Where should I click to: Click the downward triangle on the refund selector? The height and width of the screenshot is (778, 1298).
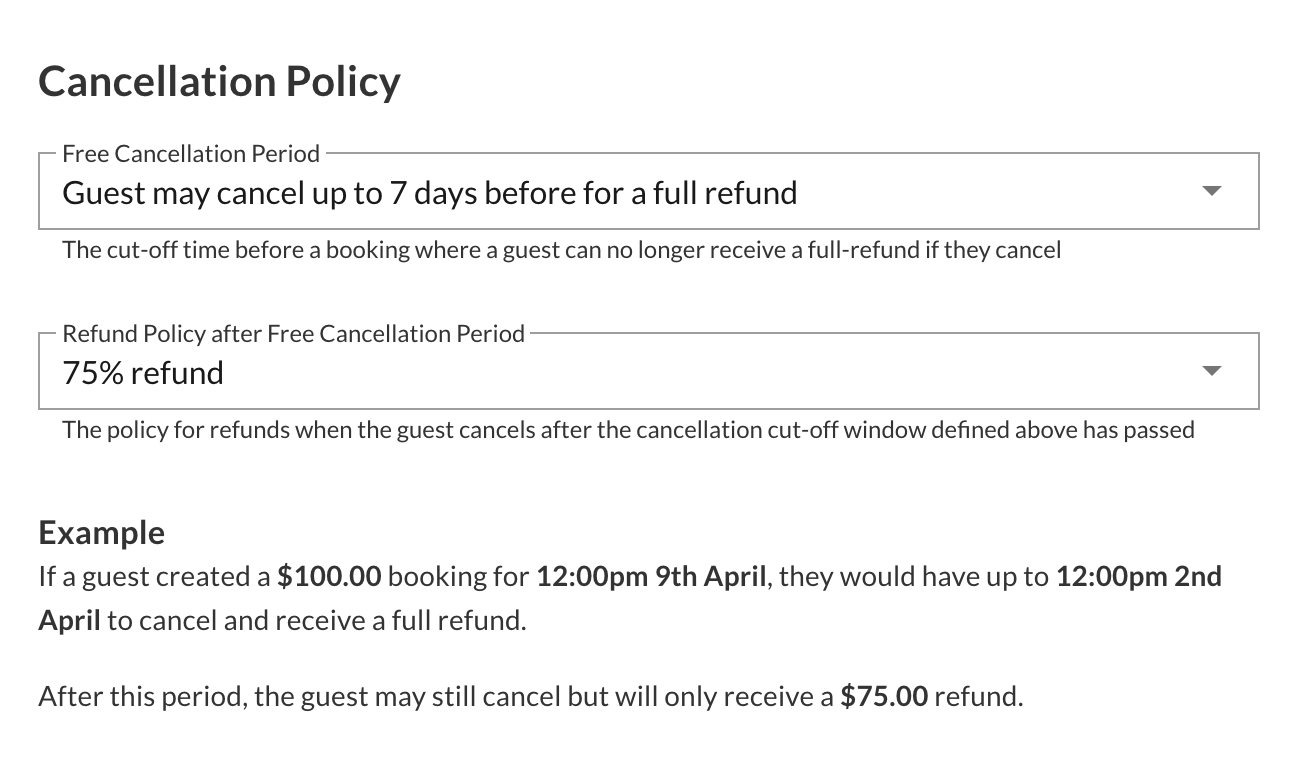(x=1211, y=371)
